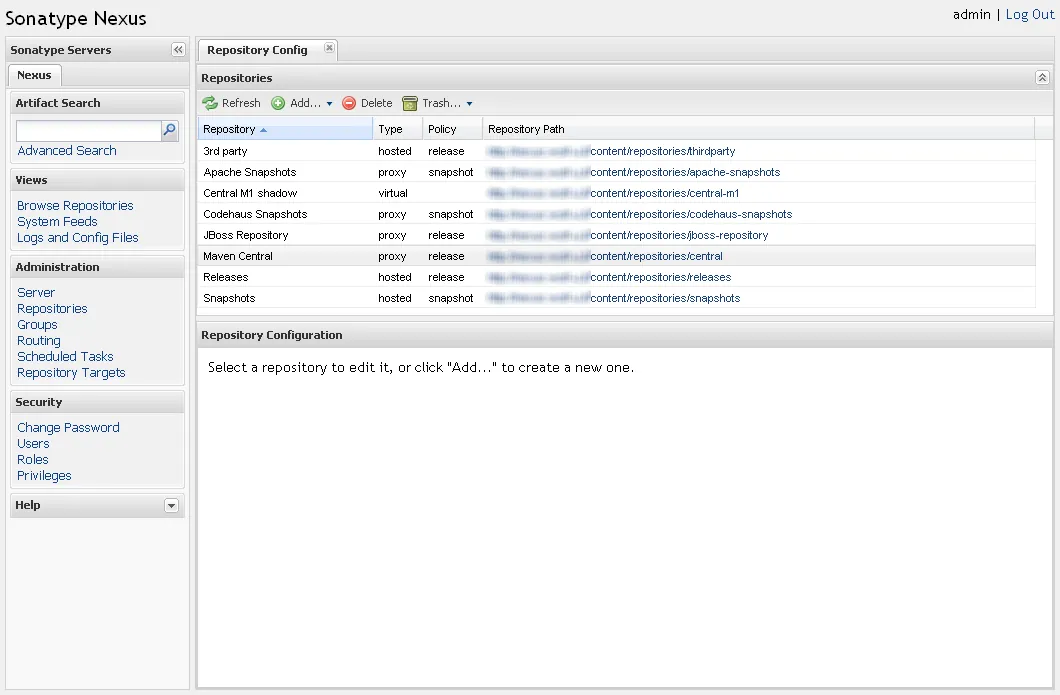This screenshot has width=1060, height=695.
Task: Open the Roles security link
Action: (x=32, y=460)
